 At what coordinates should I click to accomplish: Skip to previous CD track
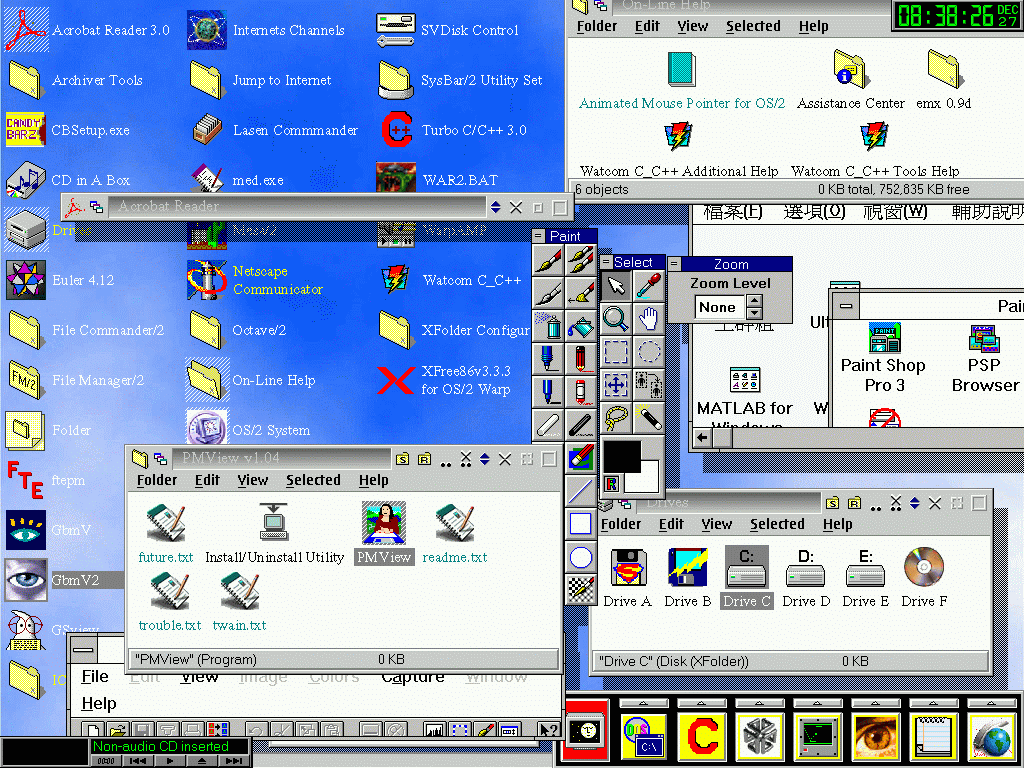click(x=138, y=761)
